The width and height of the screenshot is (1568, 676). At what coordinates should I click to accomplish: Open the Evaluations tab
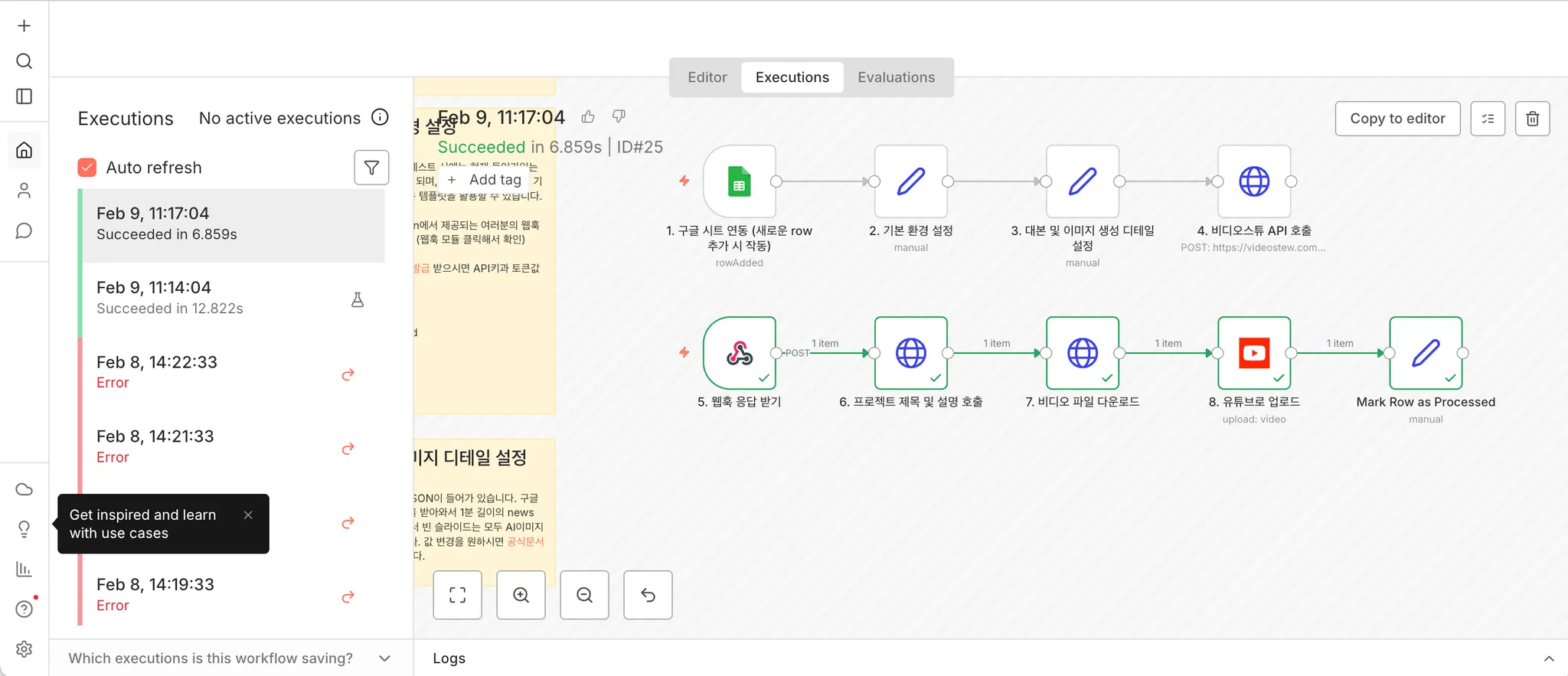896,77
